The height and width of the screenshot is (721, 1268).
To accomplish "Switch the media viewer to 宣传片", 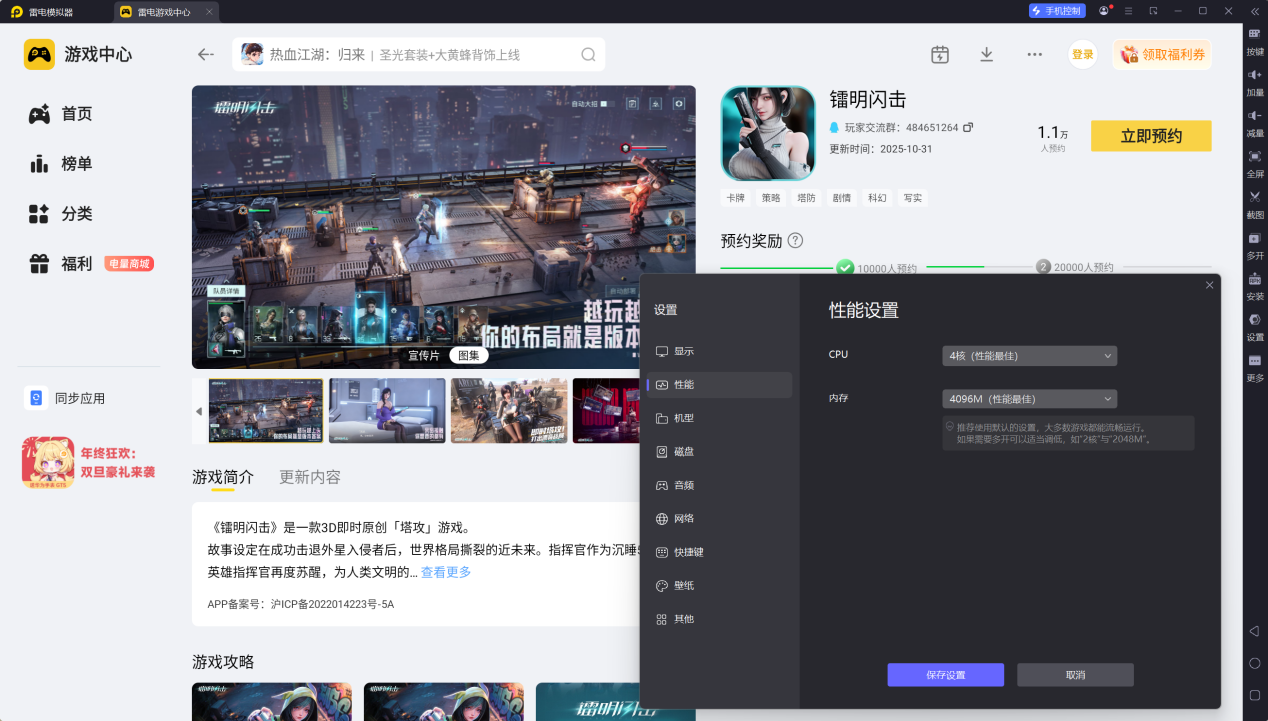I will [x=424, y=355].
